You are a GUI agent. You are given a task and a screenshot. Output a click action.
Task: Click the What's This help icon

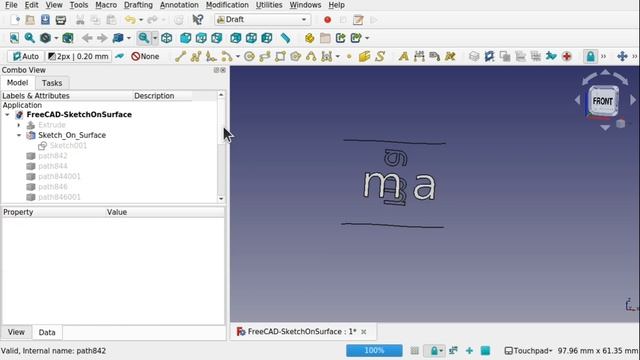coord(198,20)
